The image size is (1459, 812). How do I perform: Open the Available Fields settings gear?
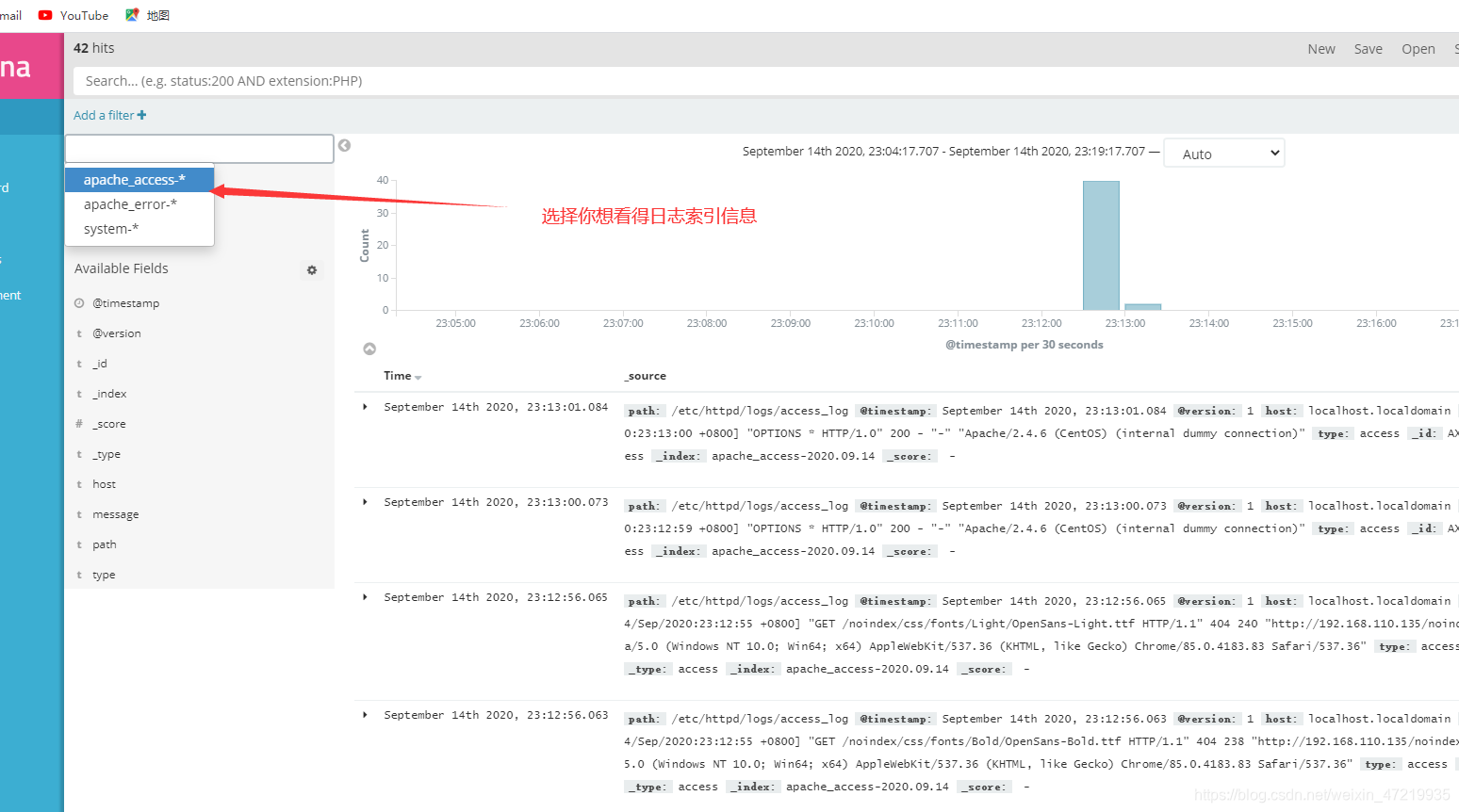(312, 270)
